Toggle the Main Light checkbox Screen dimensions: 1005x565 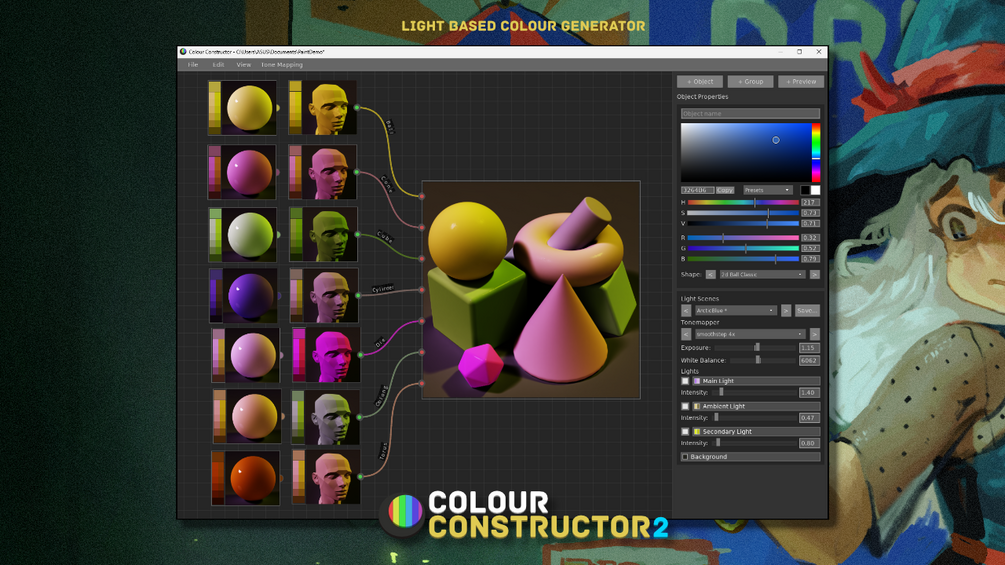click(x=685, y=381)
